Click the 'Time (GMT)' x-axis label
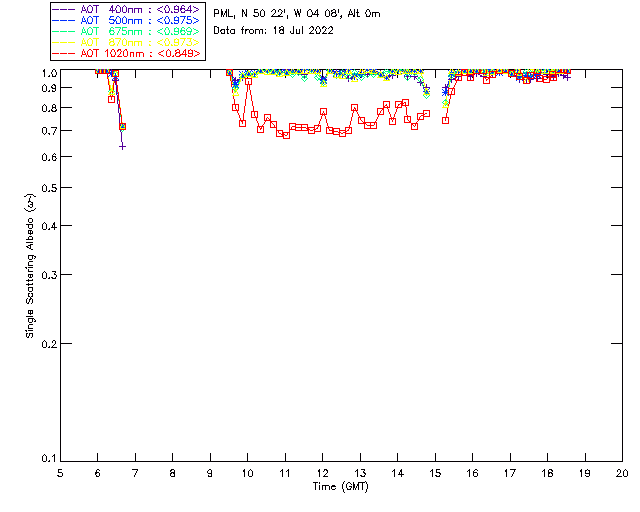 (340, 487)
